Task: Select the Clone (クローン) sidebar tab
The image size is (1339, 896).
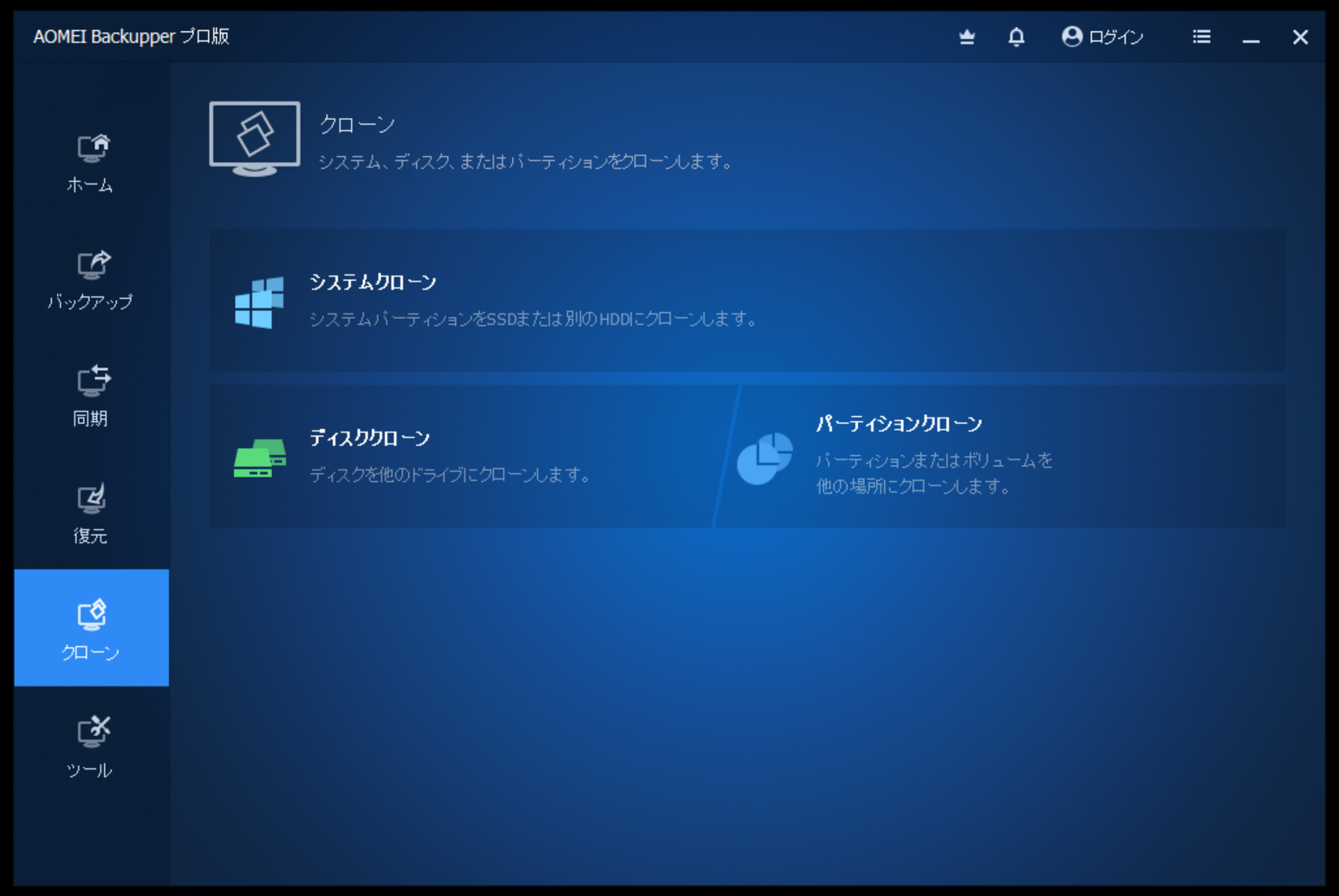Action: tap(91, 628)
